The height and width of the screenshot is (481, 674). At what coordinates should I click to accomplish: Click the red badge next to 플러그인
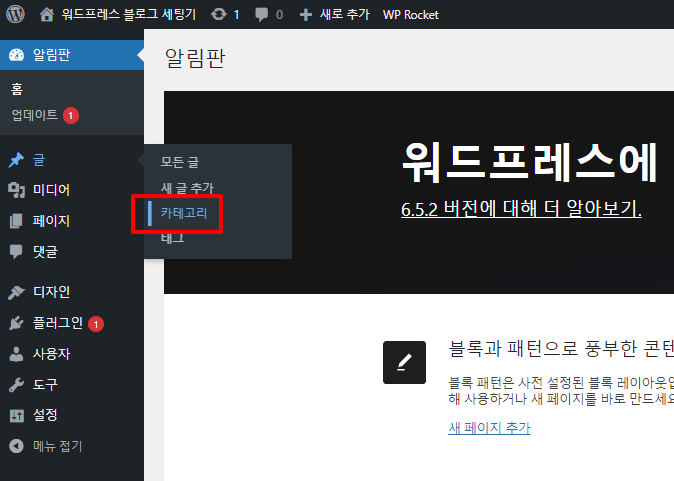pos(96,324)
